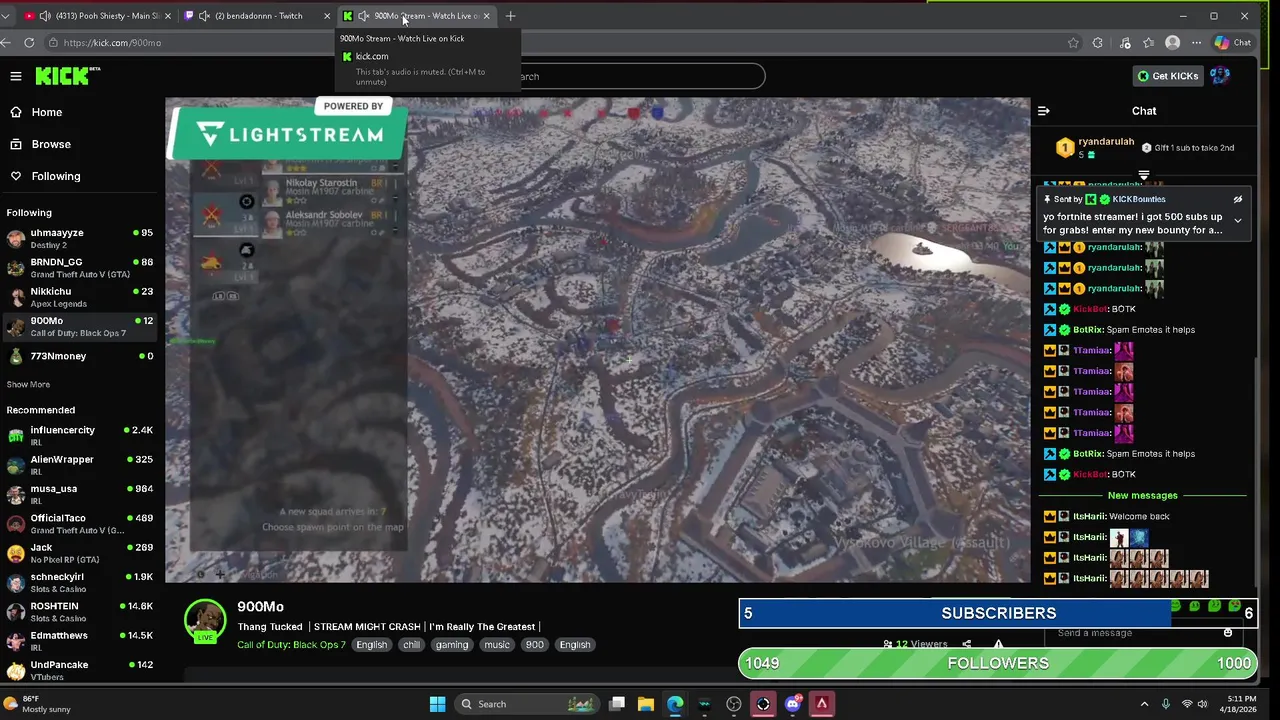Report the stream with warning icon

click(x=998, y=645)
